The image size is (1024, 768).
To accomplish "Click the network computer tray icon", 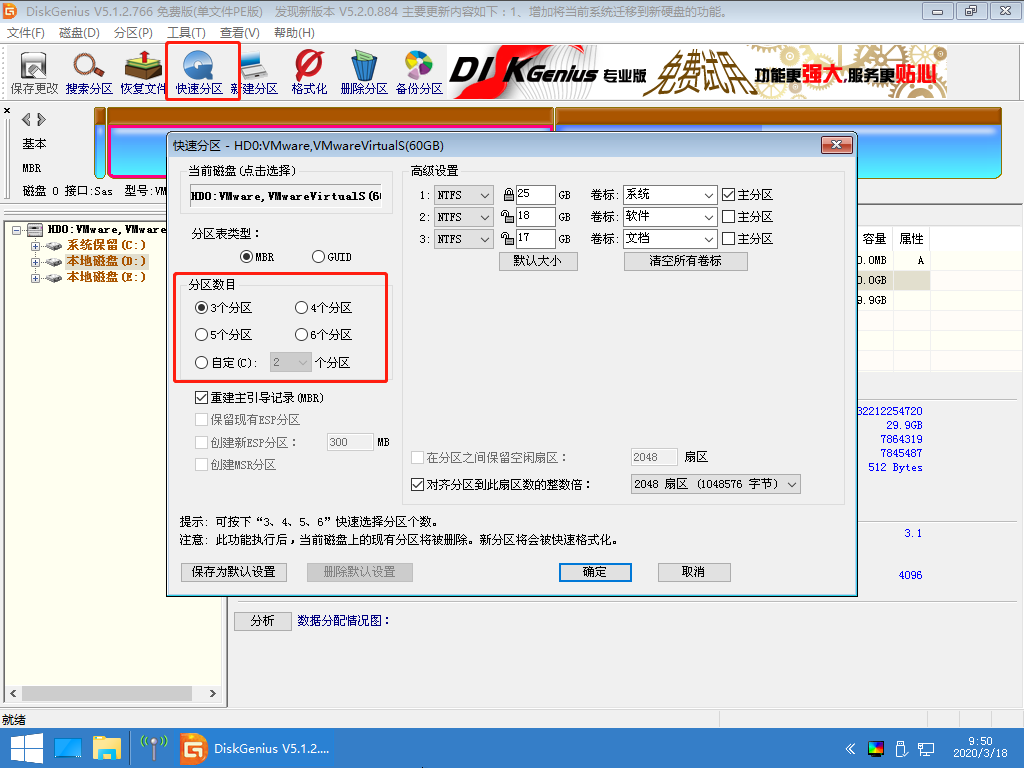I will [x=925, y=748].
